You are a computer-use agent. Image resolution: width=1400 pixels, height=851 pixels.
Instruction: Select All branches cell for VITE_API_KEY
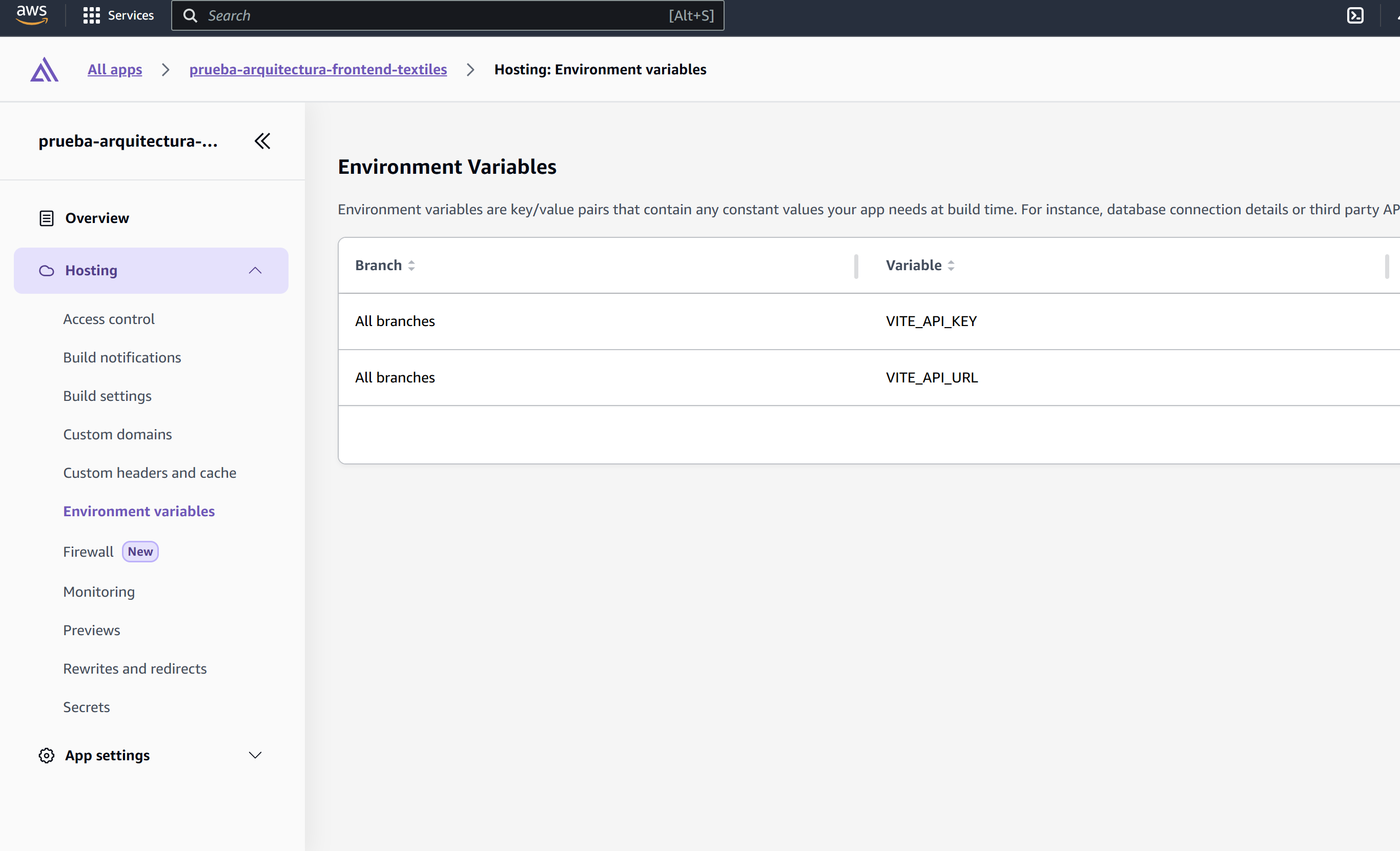point(395,321)
